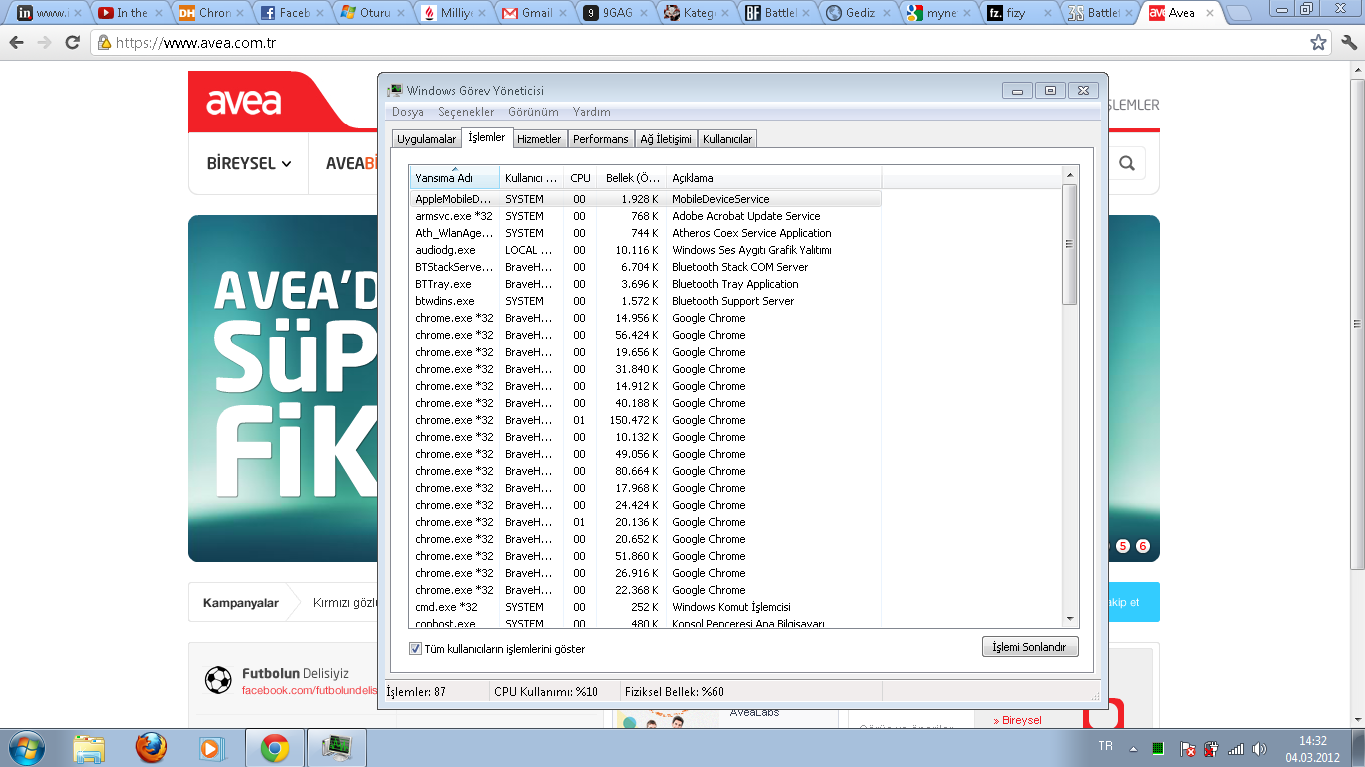Select the cmd.exe *32 process row
Image resolution: width=1365 pixels, height=767 pixels.
coord(646,607)
